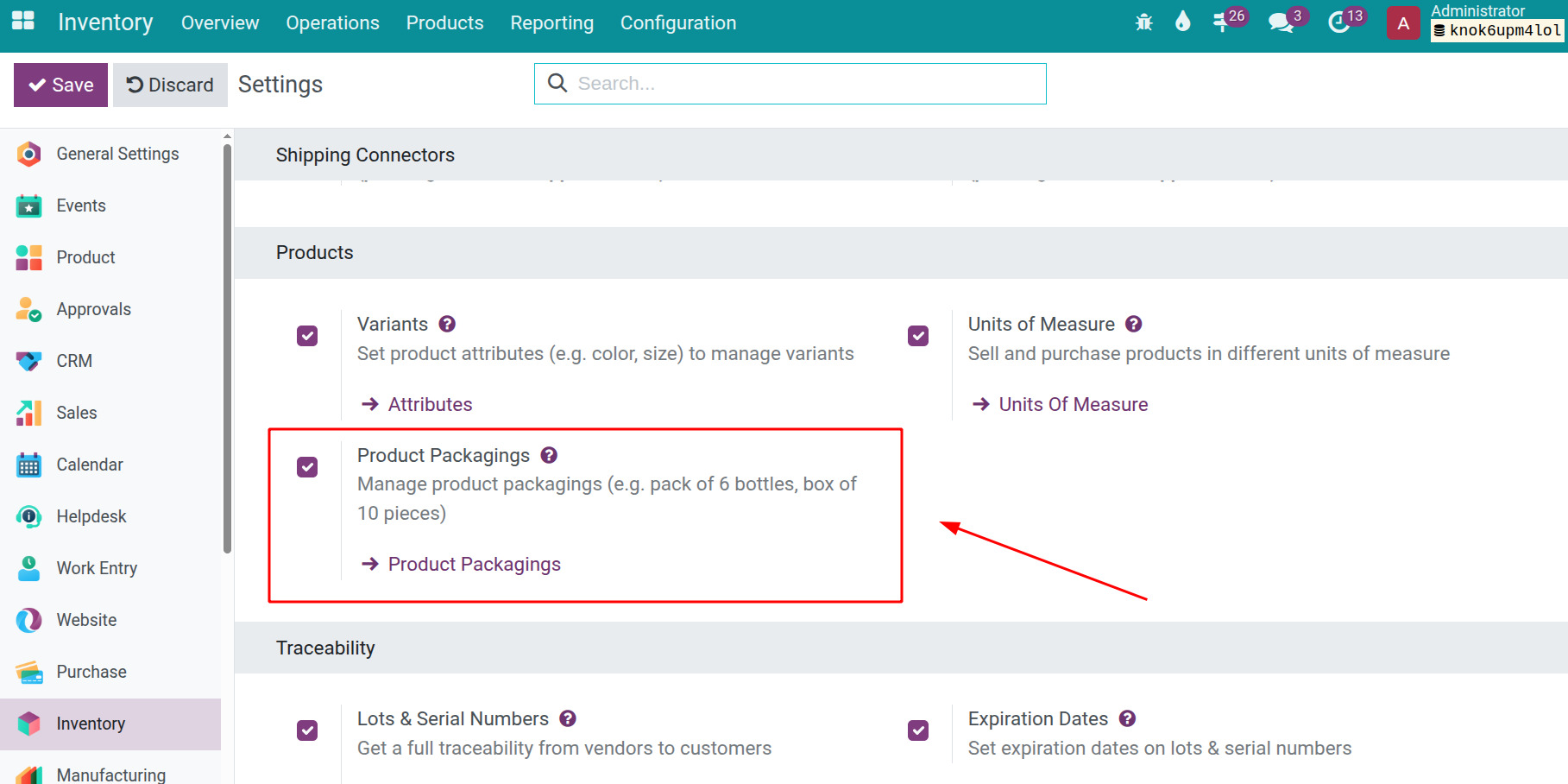Uncheck the Expiration Dates option
The height and width of the screenshot is (784, 1568).
(x=917, y=730)
